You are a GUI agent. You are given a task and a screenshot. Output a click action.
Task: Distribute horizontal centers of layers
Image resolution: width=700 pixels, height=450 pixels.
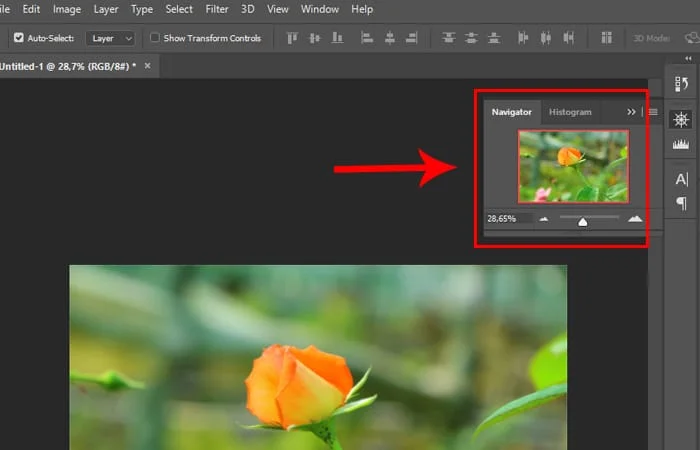[546, 38]
